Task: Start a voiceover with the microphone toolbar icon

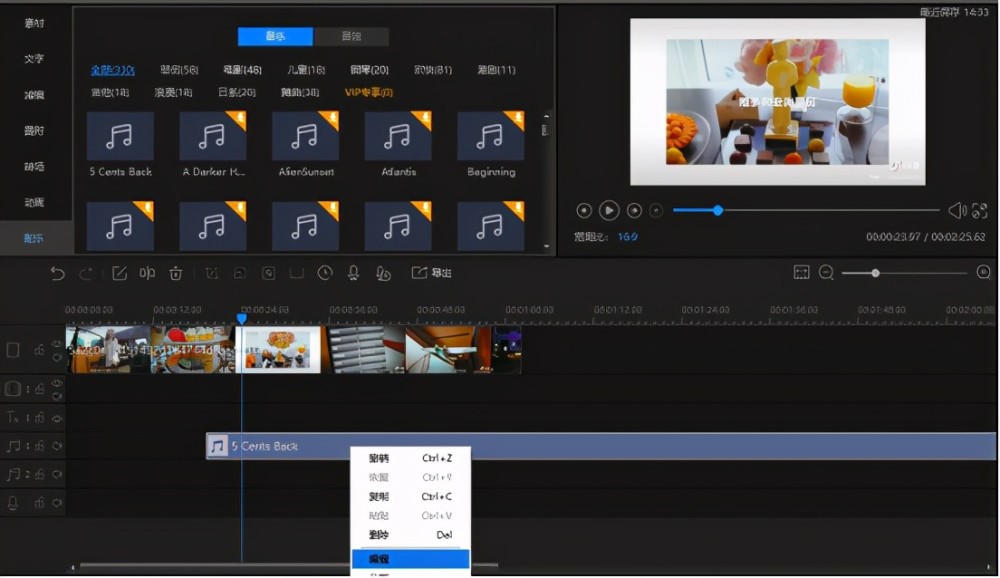Action: click(x=353, y=273)
